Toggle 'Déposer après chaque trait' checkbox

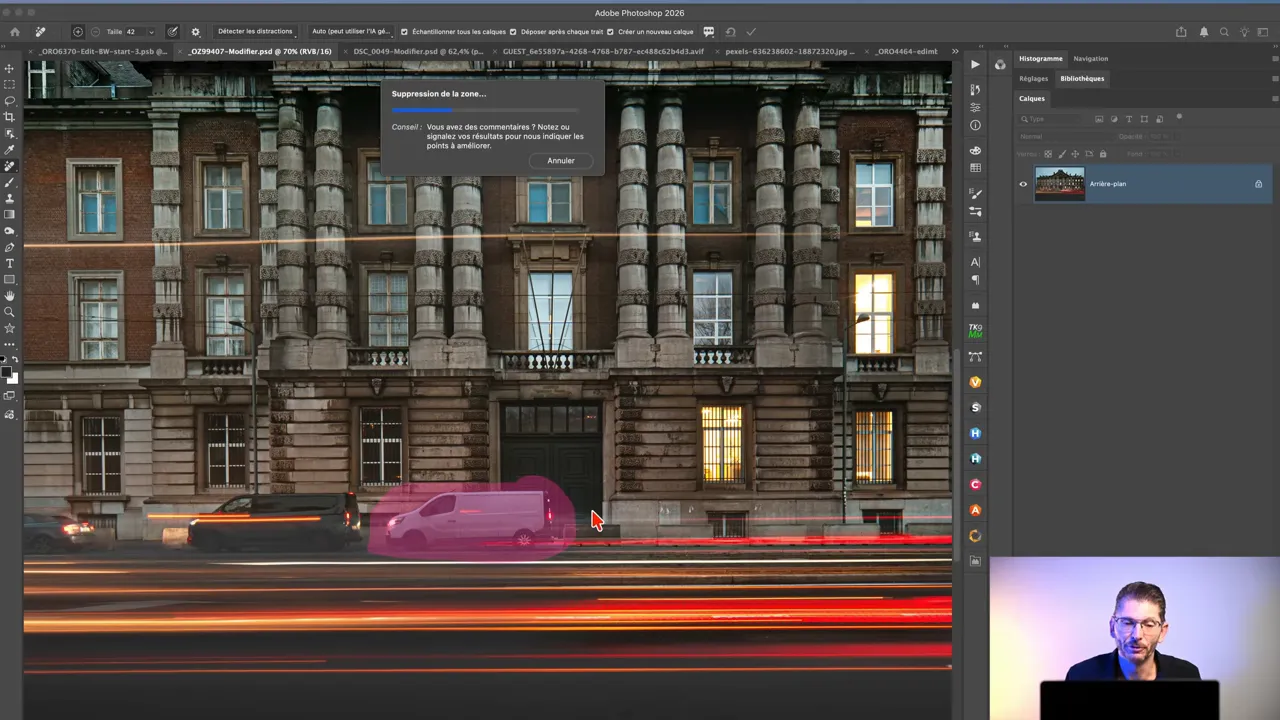513,32
